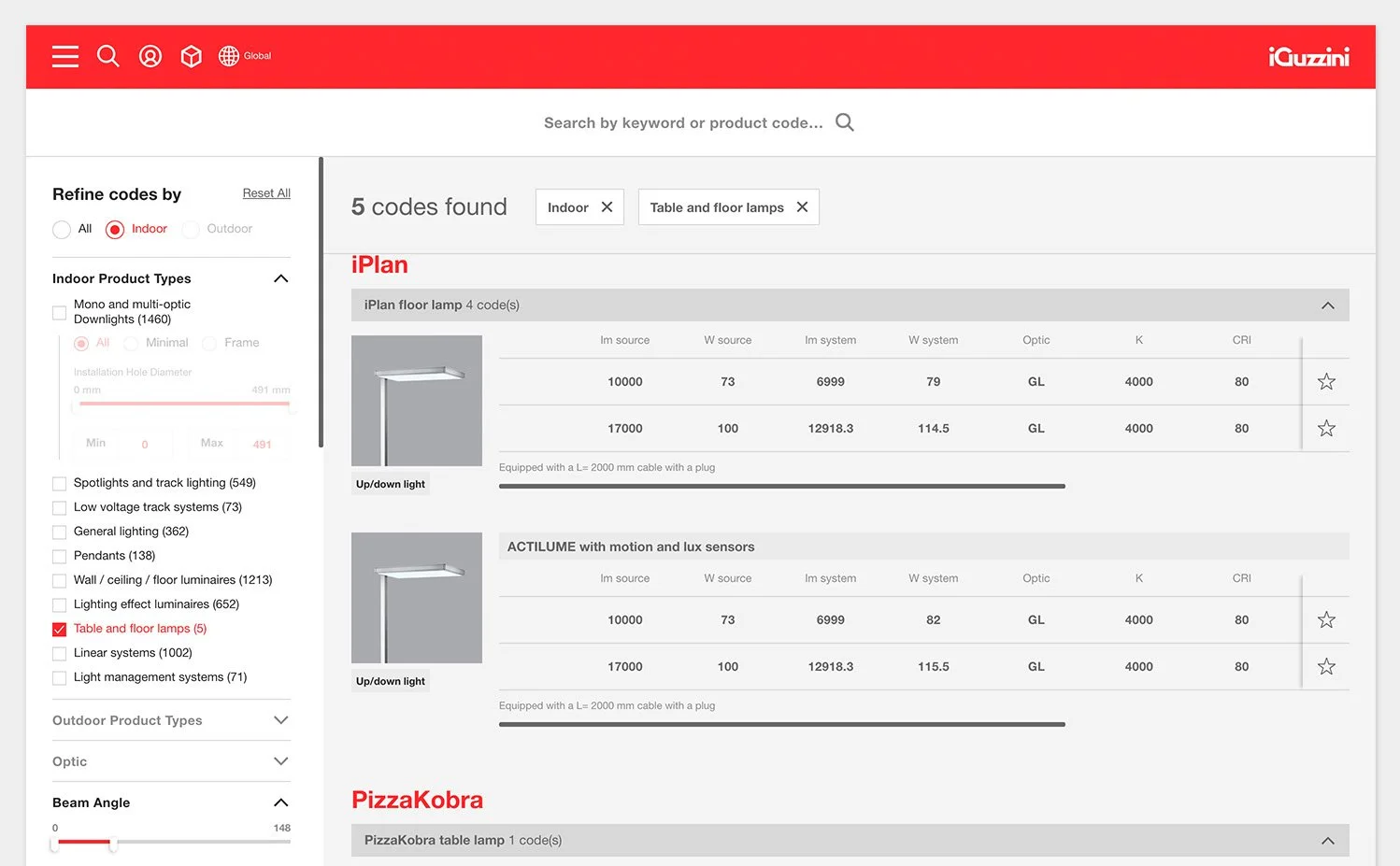1400x866 pixels.
Task: Remove the Table and floor lamps chip
Action: pos(802,207)
